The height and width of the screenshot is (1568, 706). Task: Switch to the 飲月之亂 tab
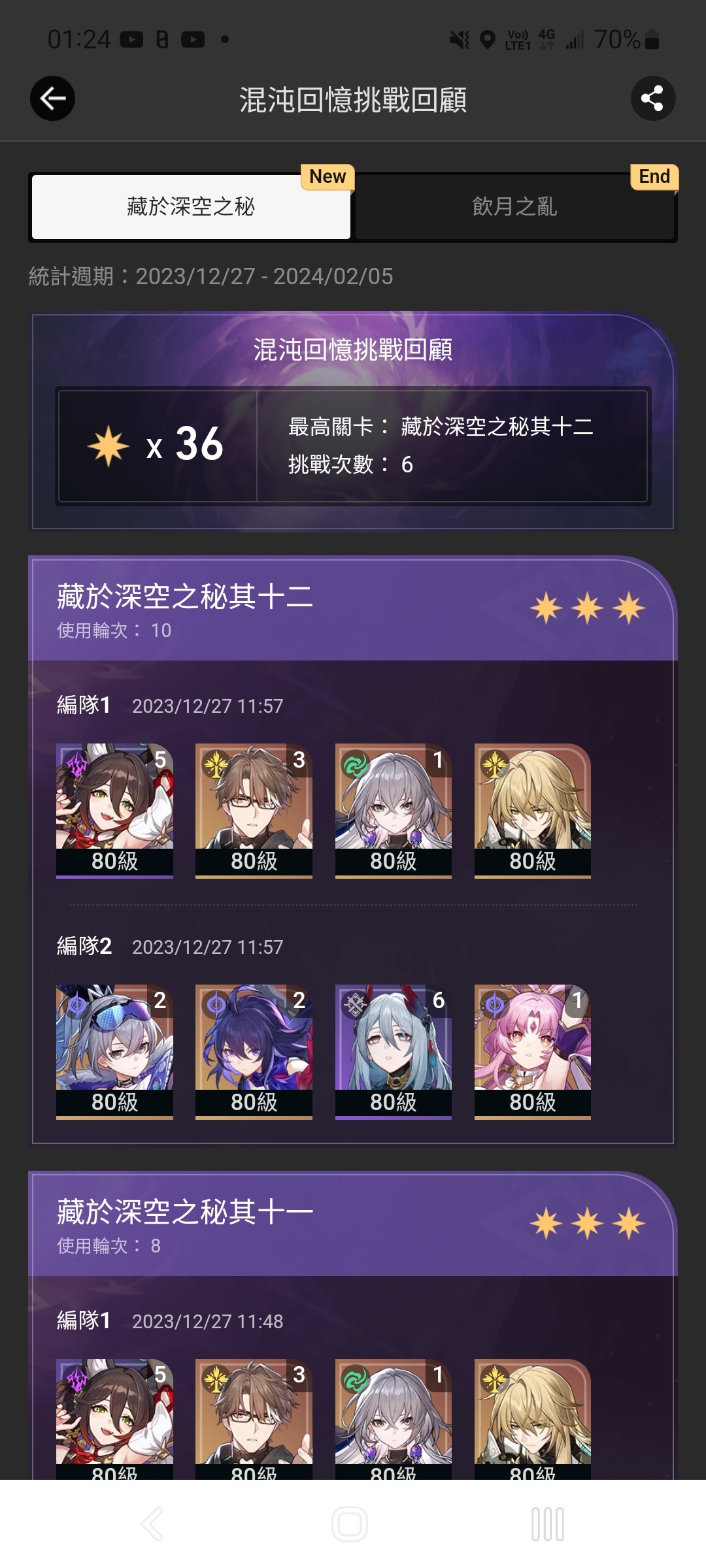tap(514, 206)
